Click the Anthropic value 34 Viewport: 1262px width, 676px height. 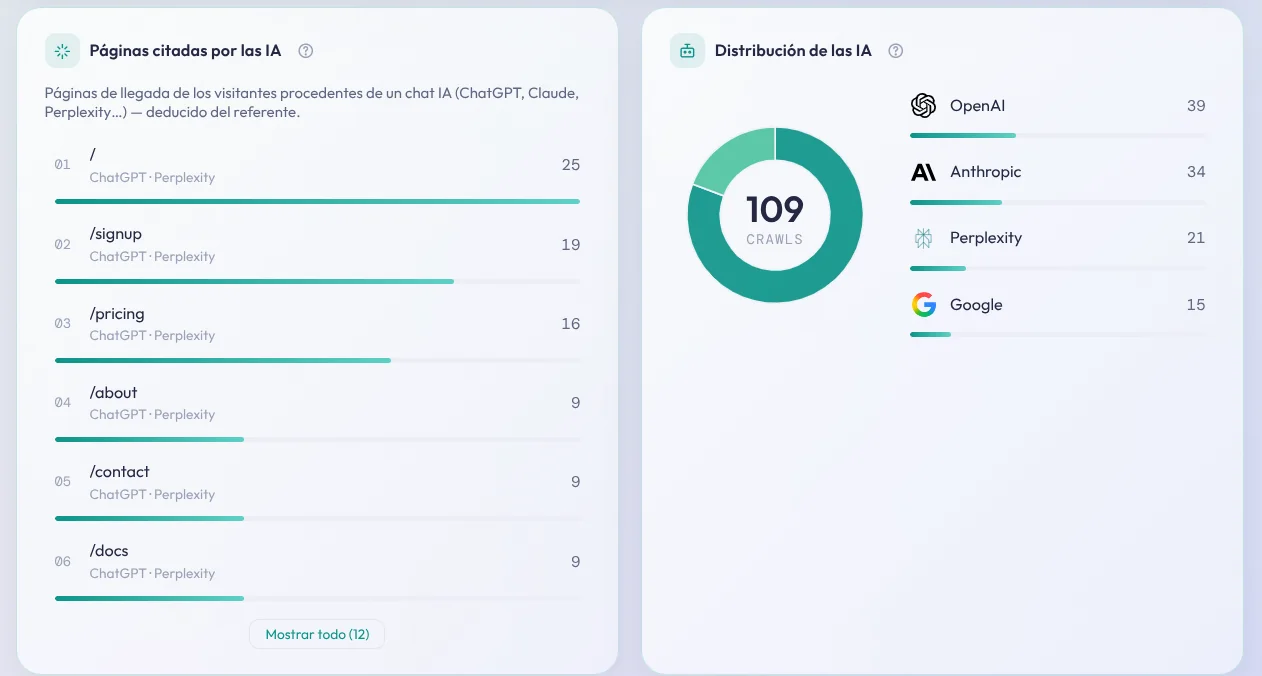pyautogui.click(x=1196, y=172)
